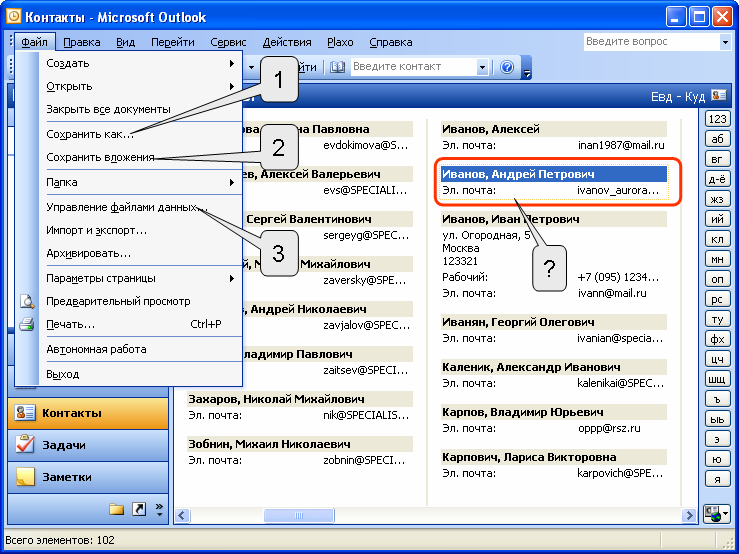Click the Print Preview magnifier icon
Viewport: 739px width, 554px height.
(27, 301)
